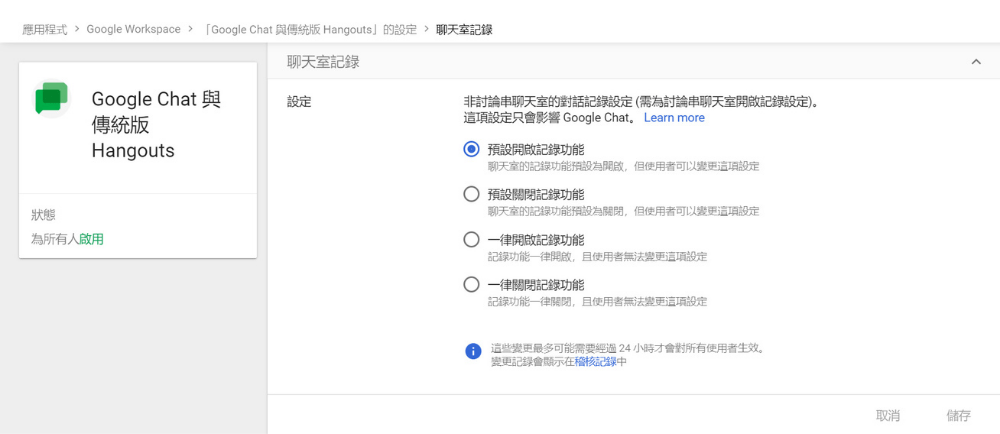This screenshot has height=434, width=1000.
Task: Click the 儲存 button
Action: pyautogui.click(x=959, y=416)
